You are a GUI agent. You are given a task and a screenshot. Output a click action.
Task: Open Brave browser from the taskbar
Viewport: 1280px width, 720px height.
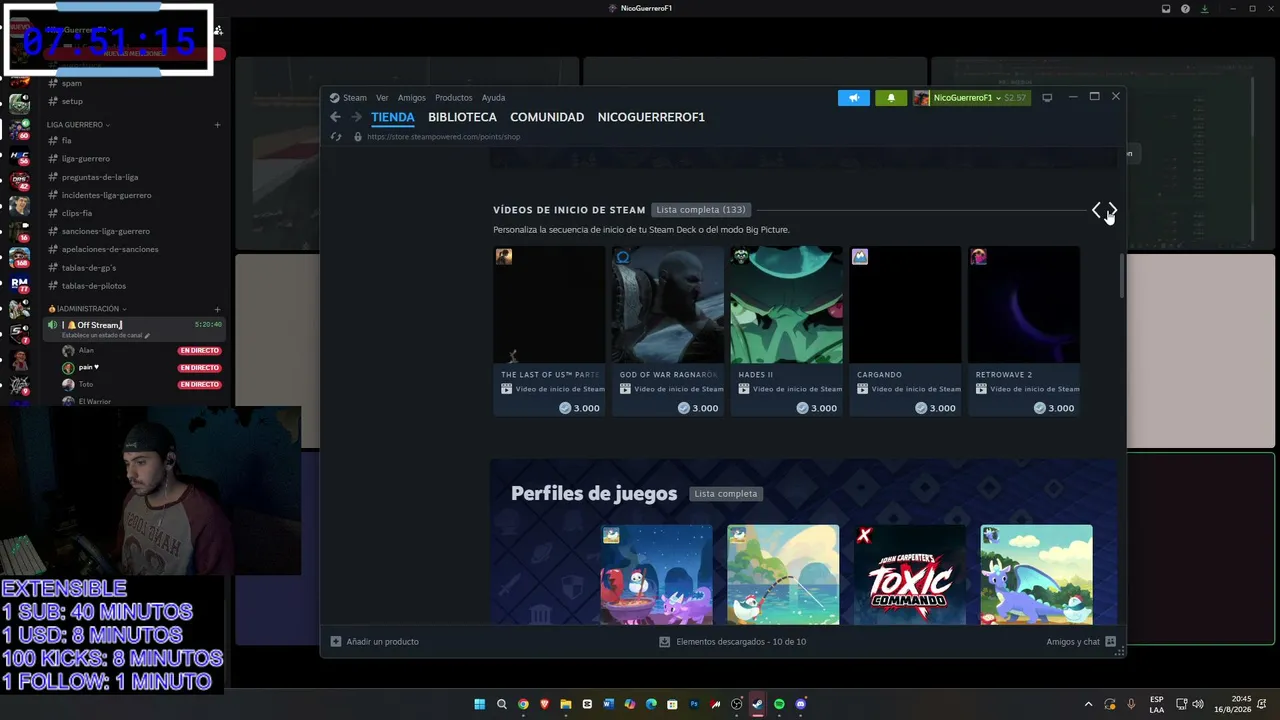click(544, 704)
